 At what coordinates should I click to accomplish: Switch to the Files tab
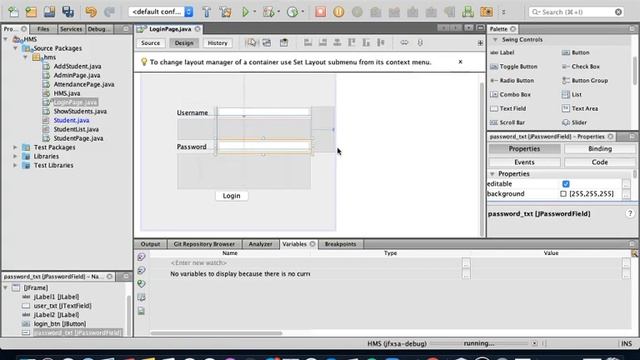tap(43, 29)
